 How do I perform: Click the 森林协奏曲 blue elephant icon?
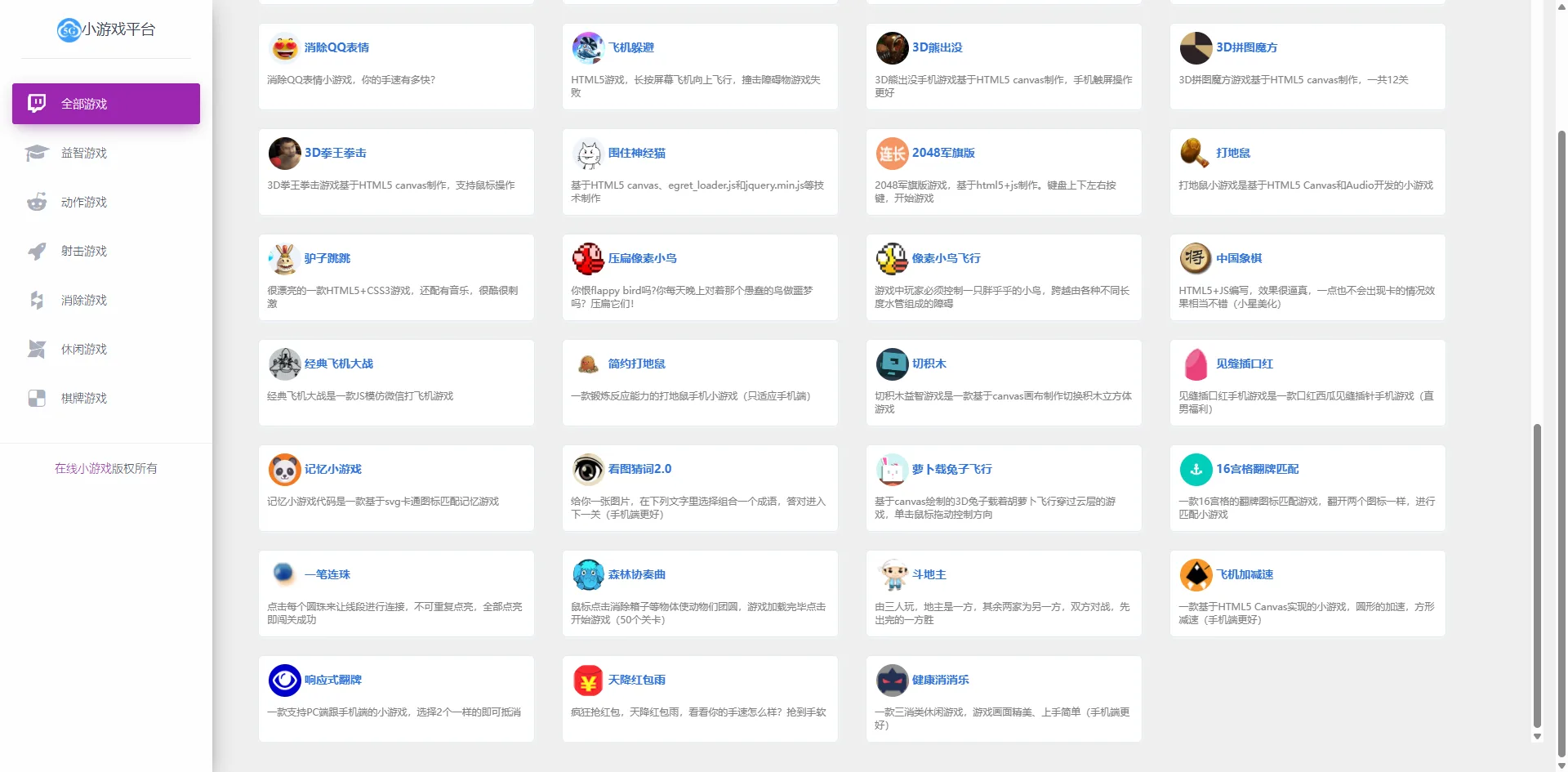coord(588,575)
